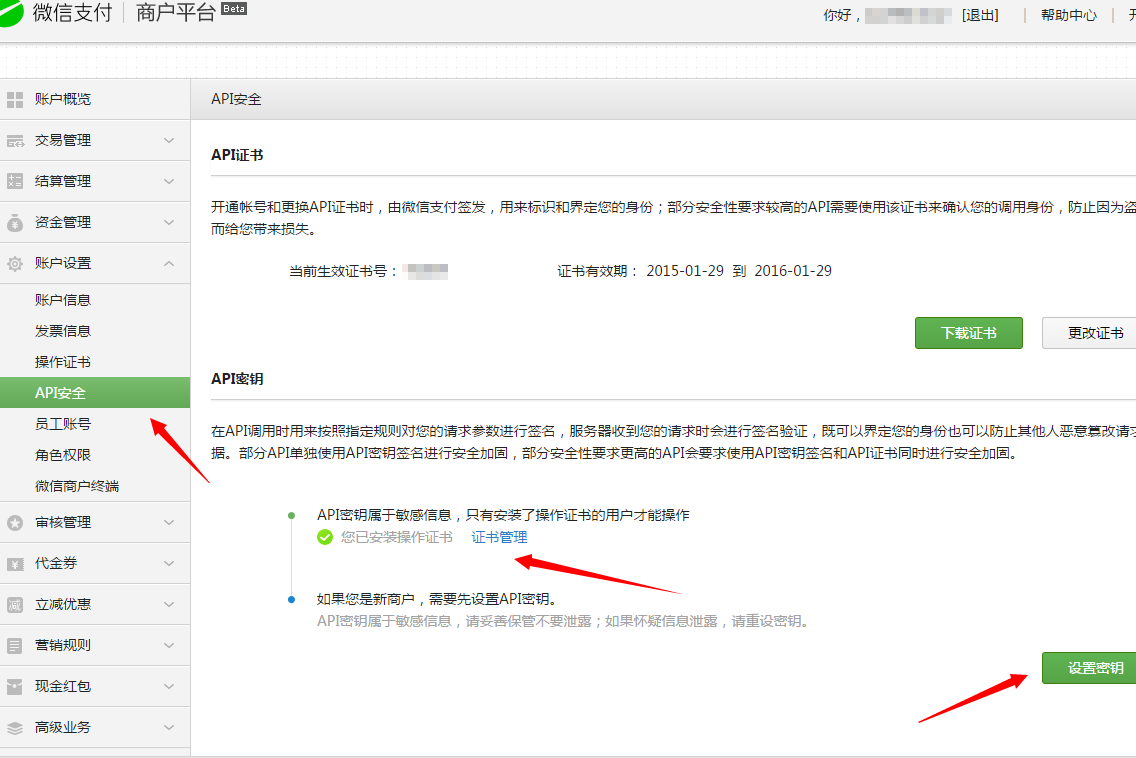Click the 代金券 coupon icon
This screenshot has height=758, width=1136.
pos(15,564)
